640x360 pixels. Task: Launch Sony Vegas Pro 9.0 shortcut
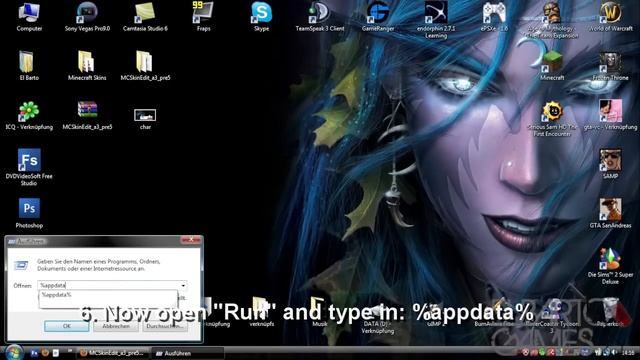click(x=87, y=16)
